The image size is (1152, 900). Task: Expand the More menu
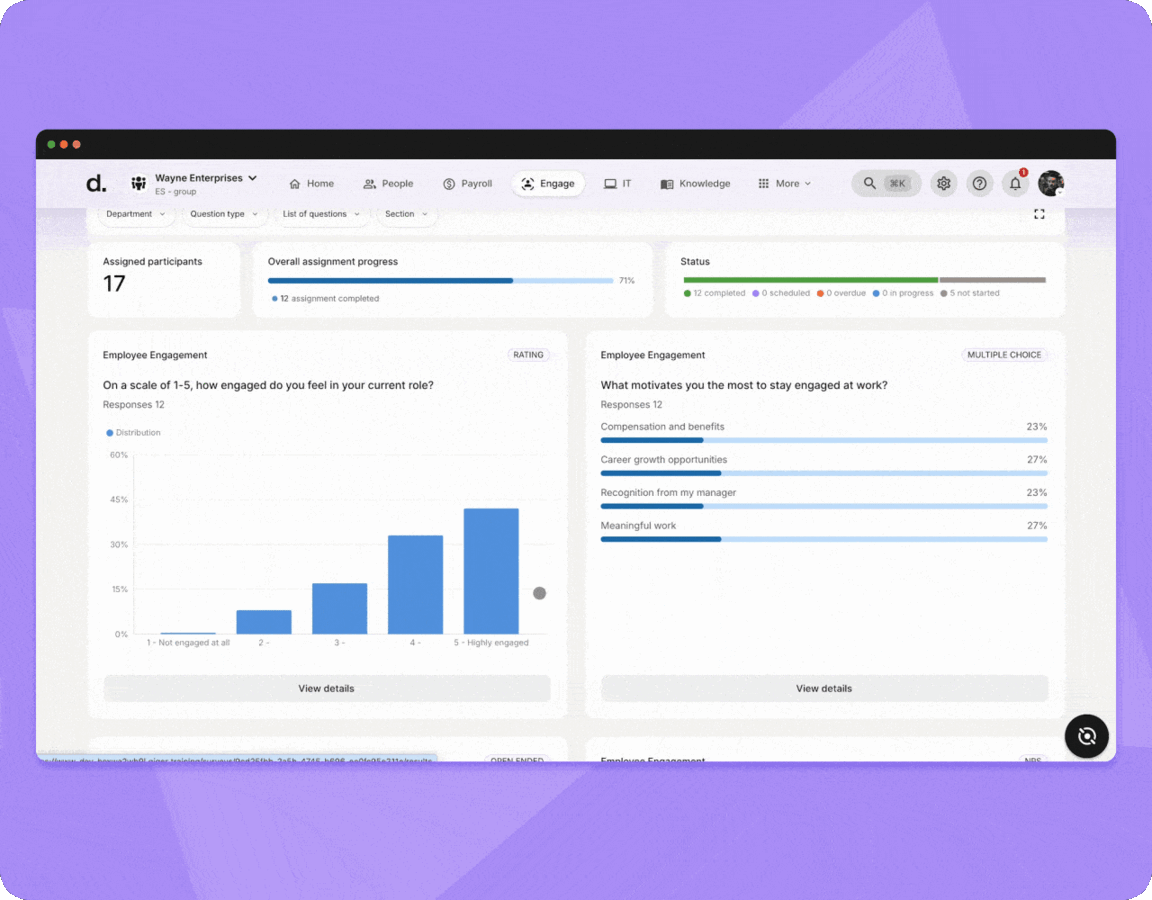point(785,184)
